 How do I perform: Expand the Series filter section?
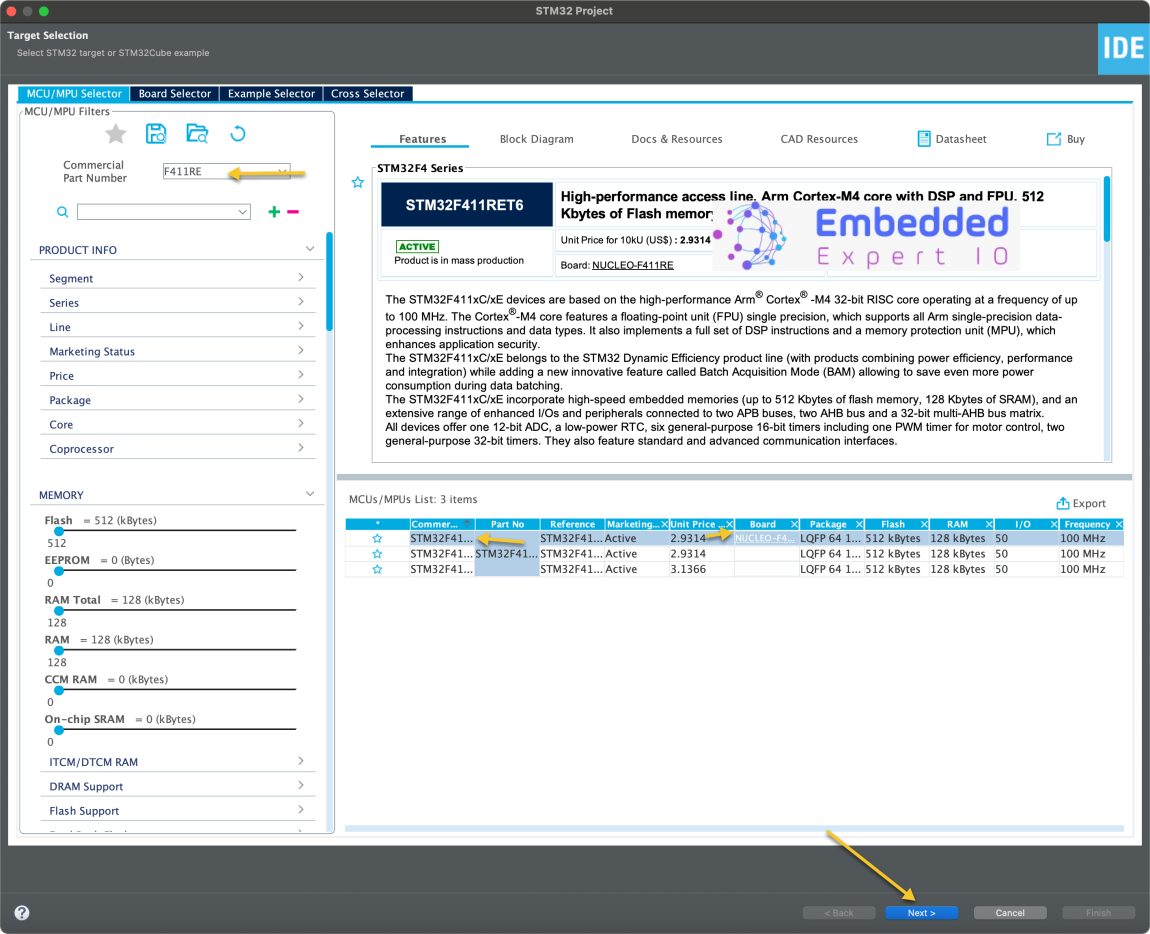coord(175,303)
